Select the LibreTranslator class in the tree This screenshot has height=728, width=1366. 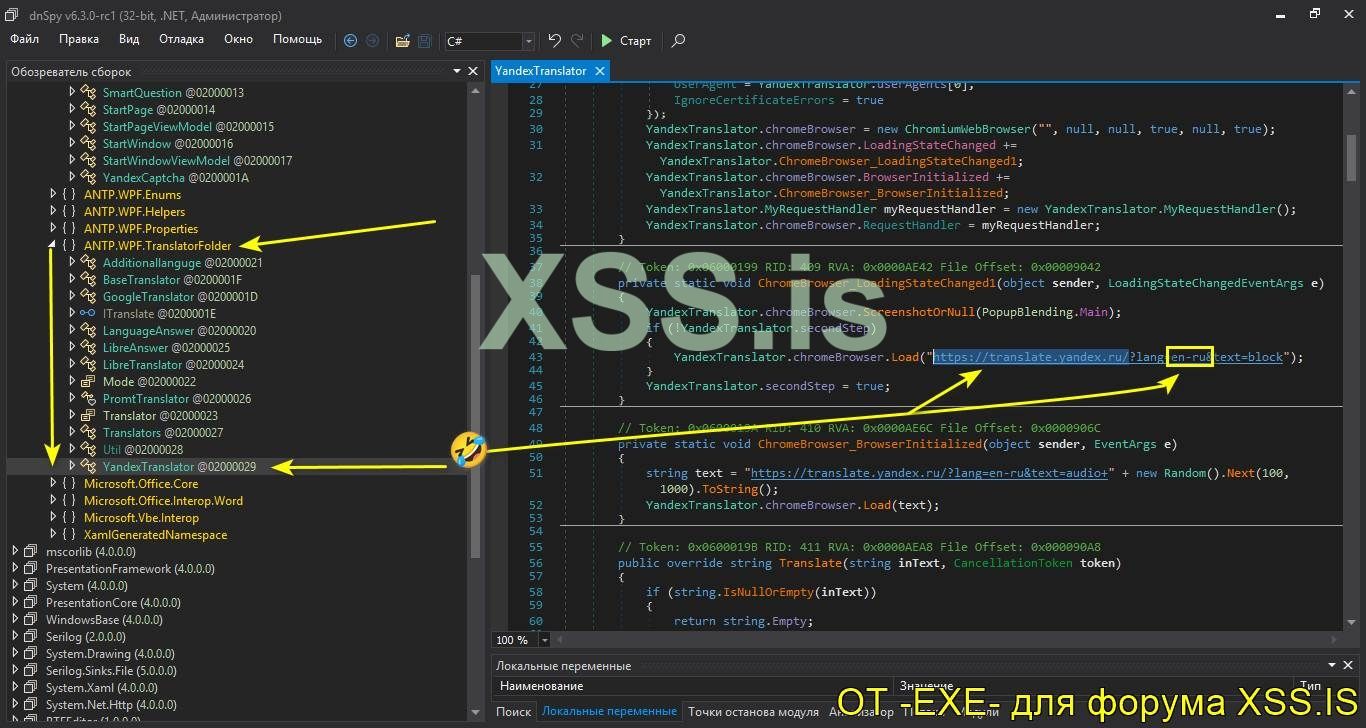pyautogui.click(x=173, y=365)
